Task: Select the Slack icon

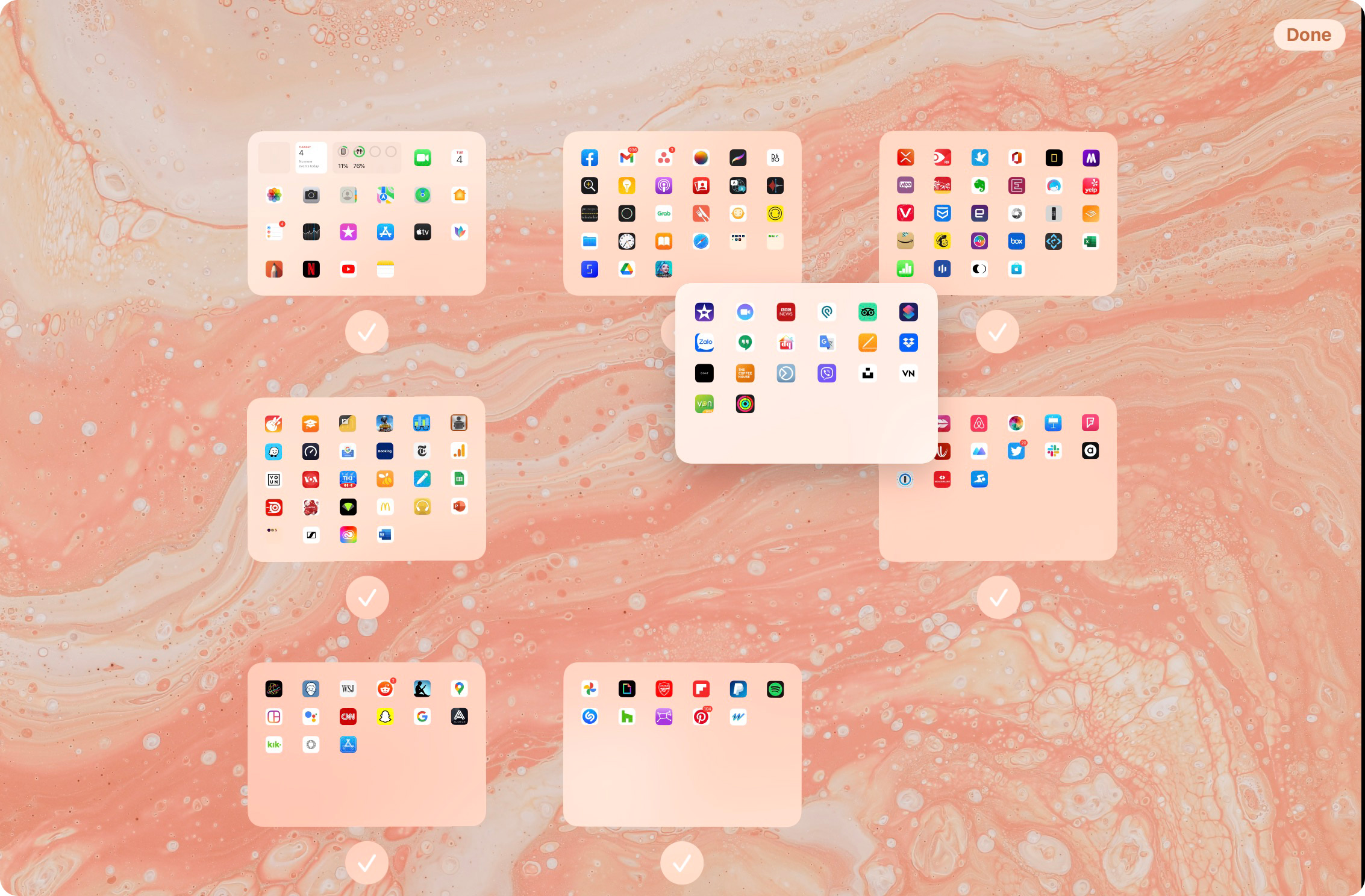Action: (1054, 451)
